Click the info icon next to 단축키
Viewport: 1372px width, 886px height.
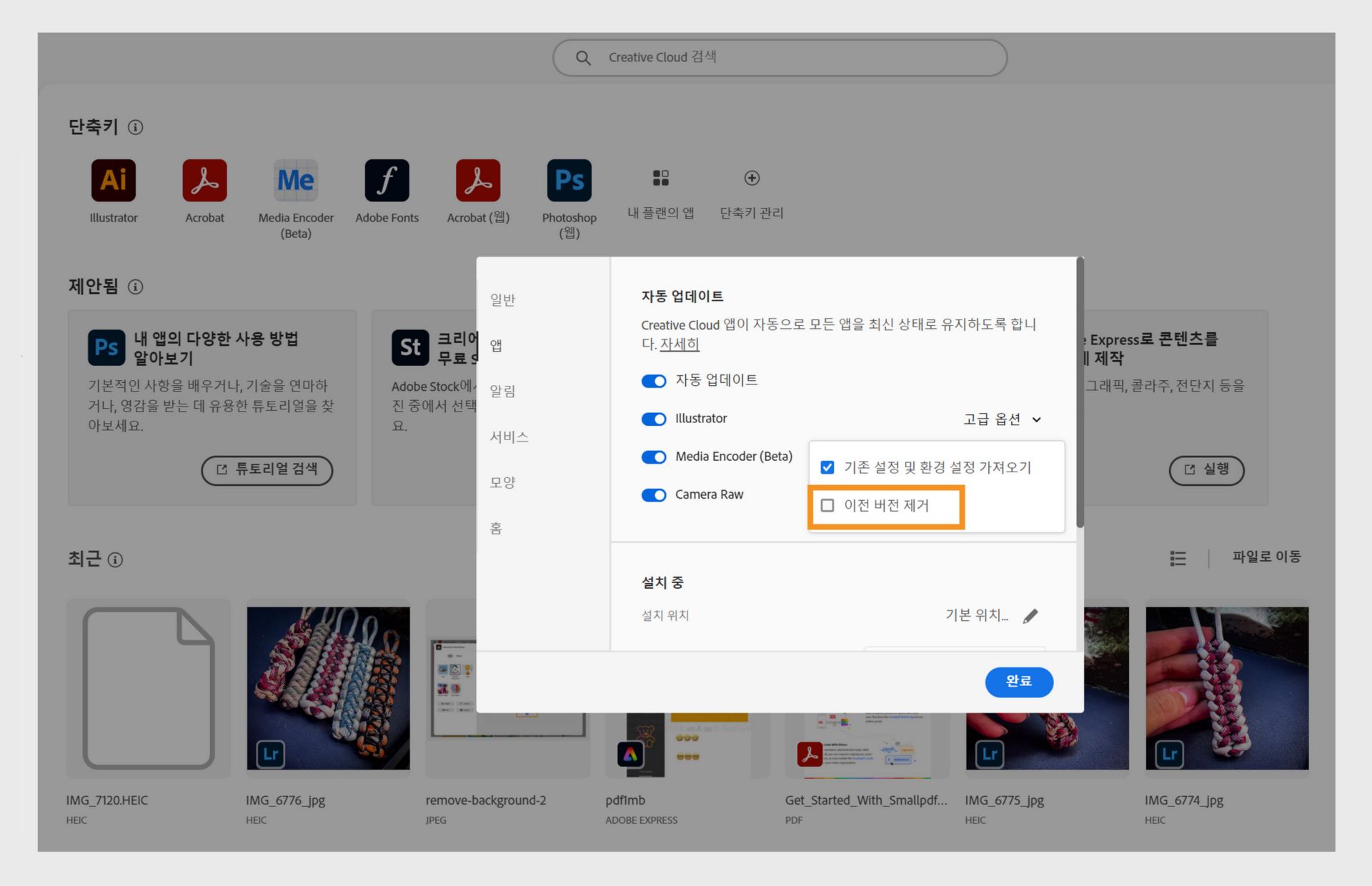tap(135, 127)
